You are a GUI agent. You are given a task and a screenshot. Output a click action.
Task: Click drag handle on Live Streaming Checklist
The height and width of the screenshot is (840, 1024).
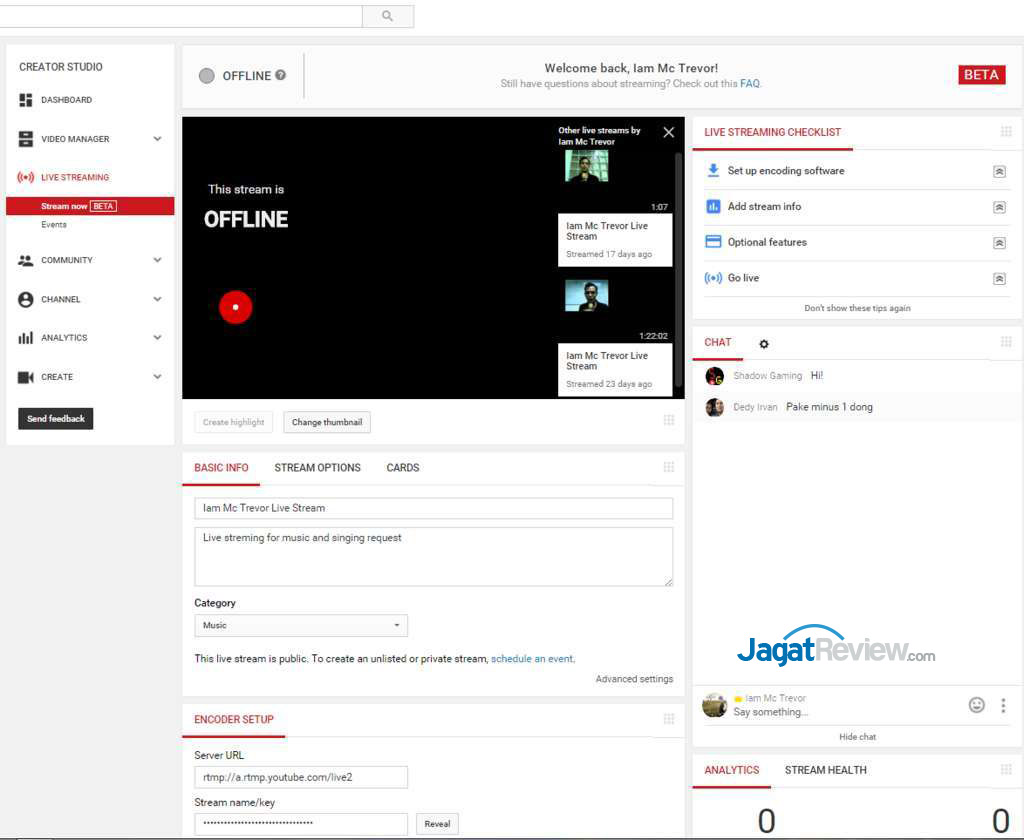tap(1006, 132)
